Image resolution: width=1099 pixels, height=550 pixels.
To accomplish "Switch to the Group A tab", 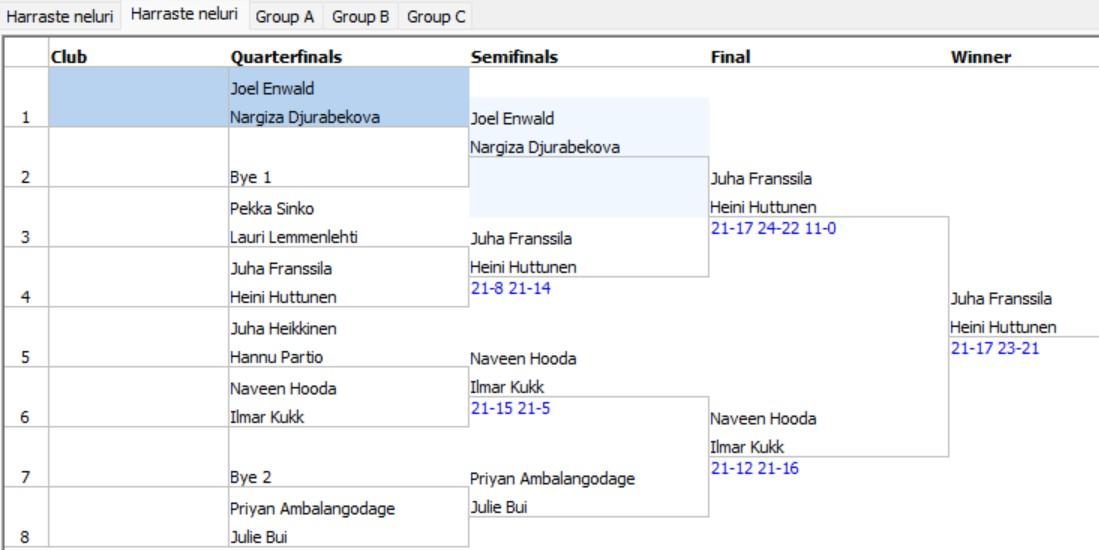I will click(284, 17).
